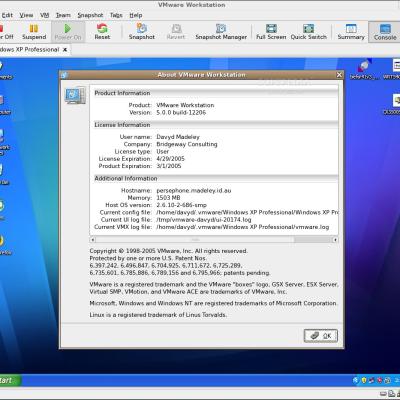The width and height of the screenshot is (400, 400).
Task: Click the Current VMX log file path
Action: [x=243, y=227]
